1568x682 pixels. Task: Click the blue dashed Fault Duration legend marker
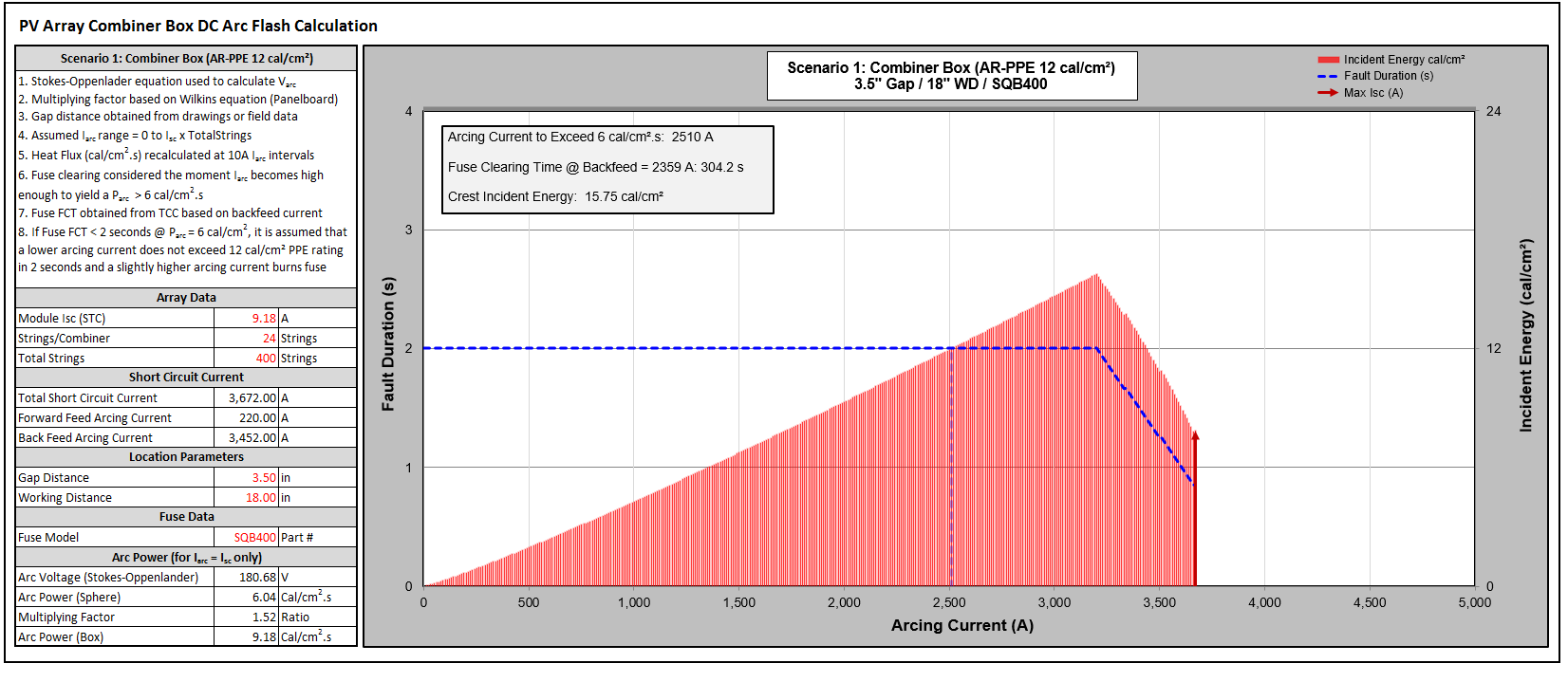tap(1328, 76)
